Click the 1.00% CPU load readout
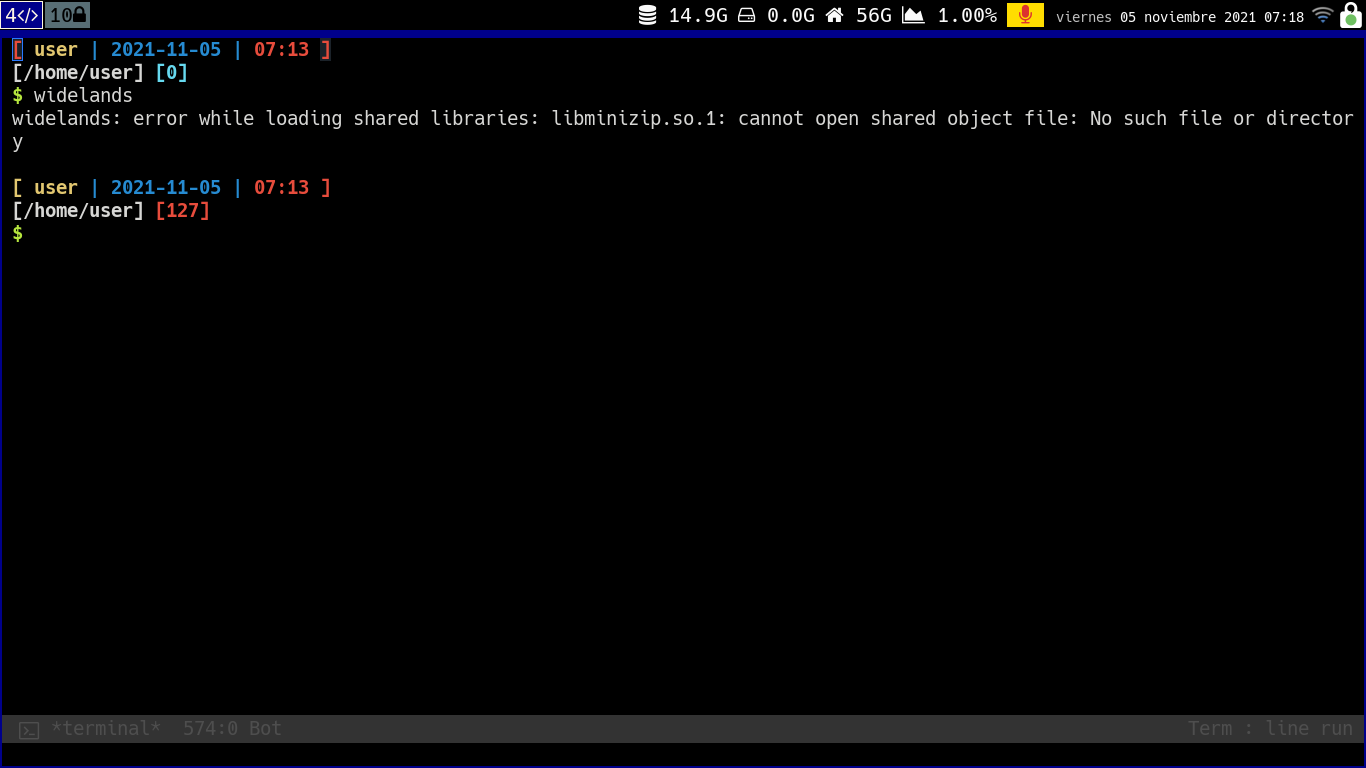 [967, 15]
